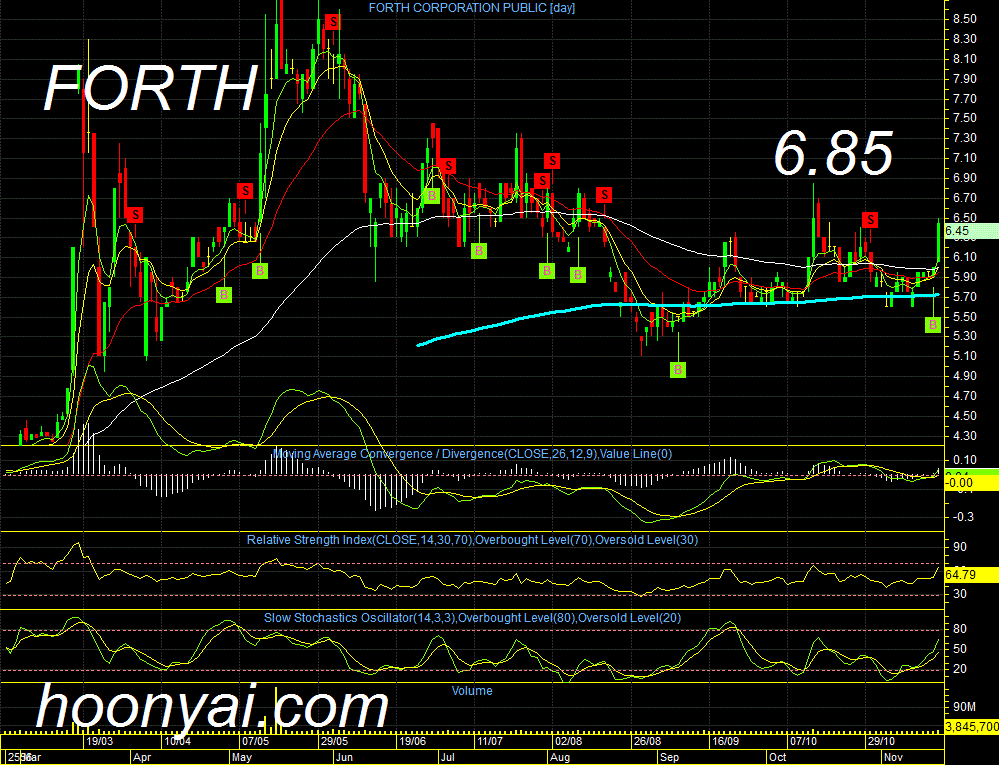Viewport: 999px width, 765px height.
Task: Click the 4.30 price axis label
Action: click(965, 436)
